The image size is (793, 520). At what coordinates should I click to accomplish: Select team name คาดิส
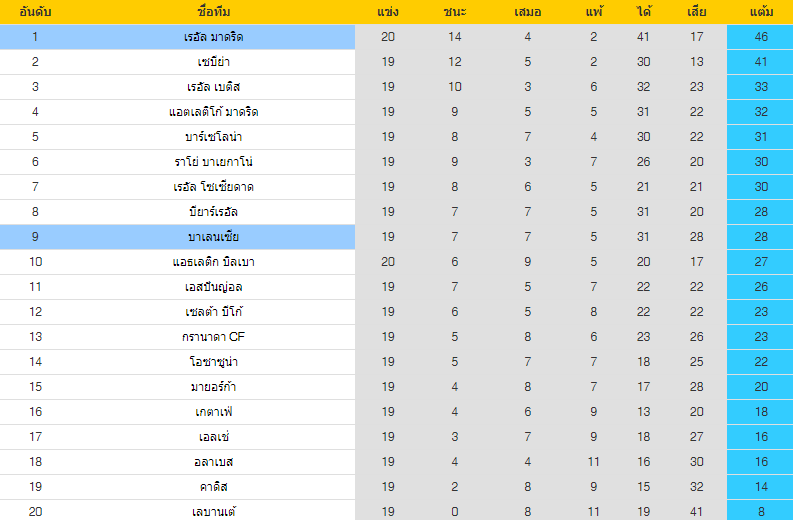pyautogui.click(x=213, y=487)
